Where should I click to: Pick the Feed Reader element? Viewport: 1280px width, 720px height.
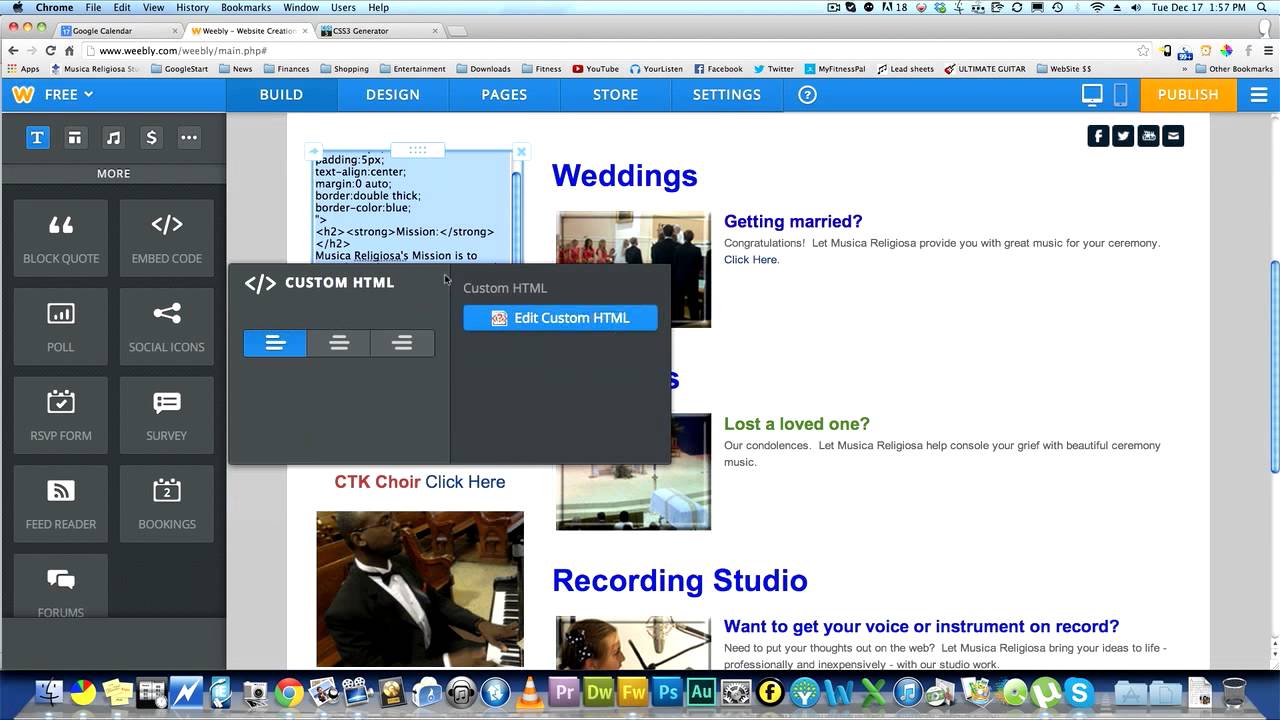click(x=61, y=505)
